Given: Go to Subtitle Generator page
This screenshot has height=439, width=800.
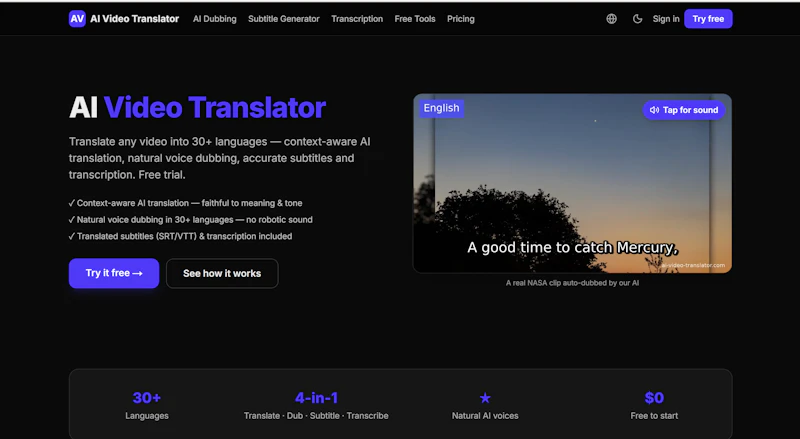Looking at the screenshot, I should coord(284,19).
